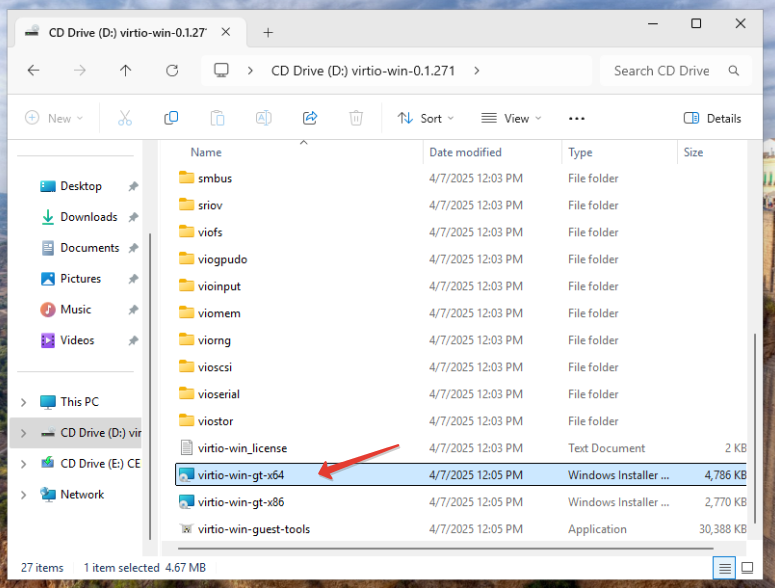Expand This PC tree node

point(23,402)
